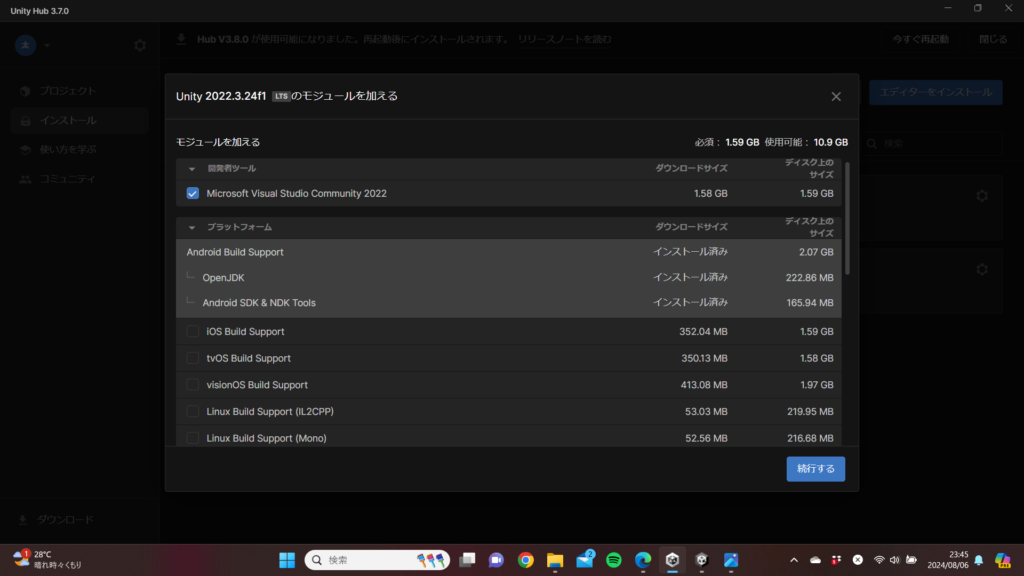Click the LTS badge in dialog title
1024x576 pixels.
pos(281,96)
